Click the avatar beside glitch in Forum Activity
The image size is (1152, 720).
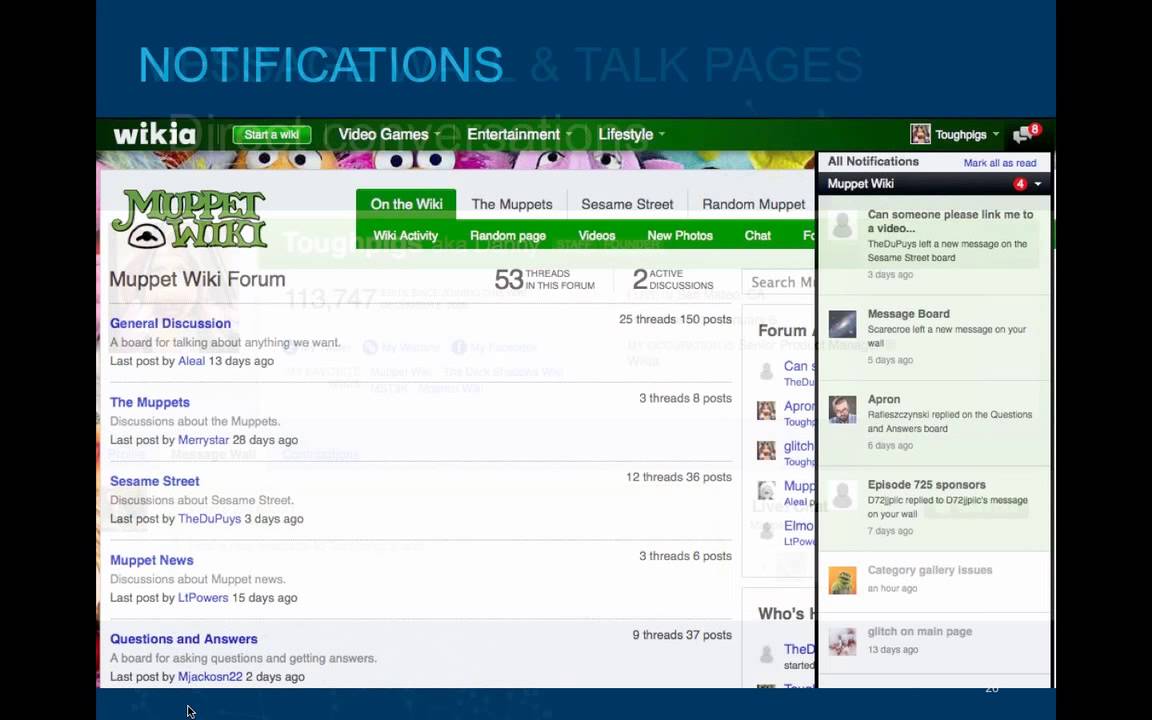tap(766, 450)
